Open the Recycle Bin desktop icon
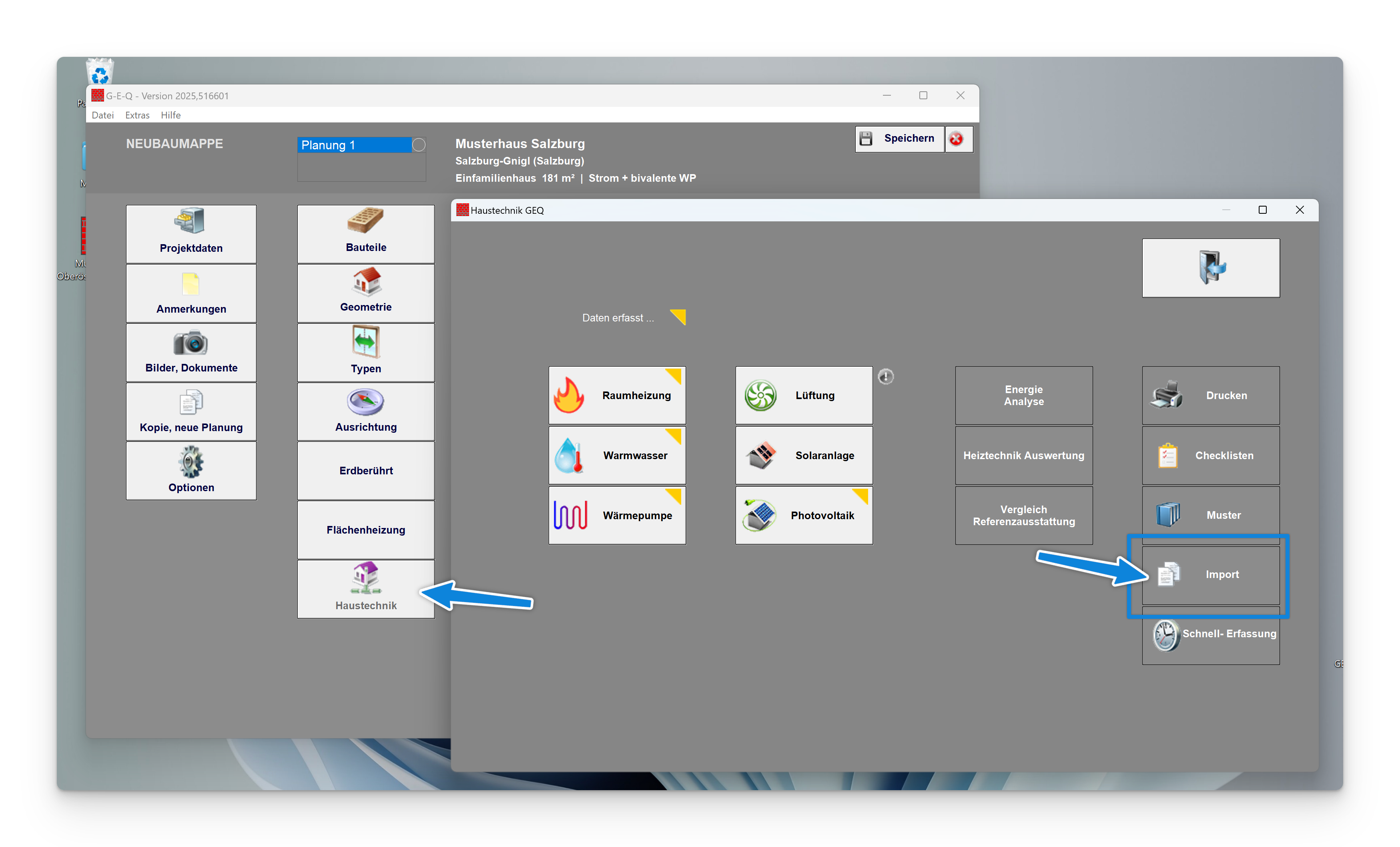 100,72
